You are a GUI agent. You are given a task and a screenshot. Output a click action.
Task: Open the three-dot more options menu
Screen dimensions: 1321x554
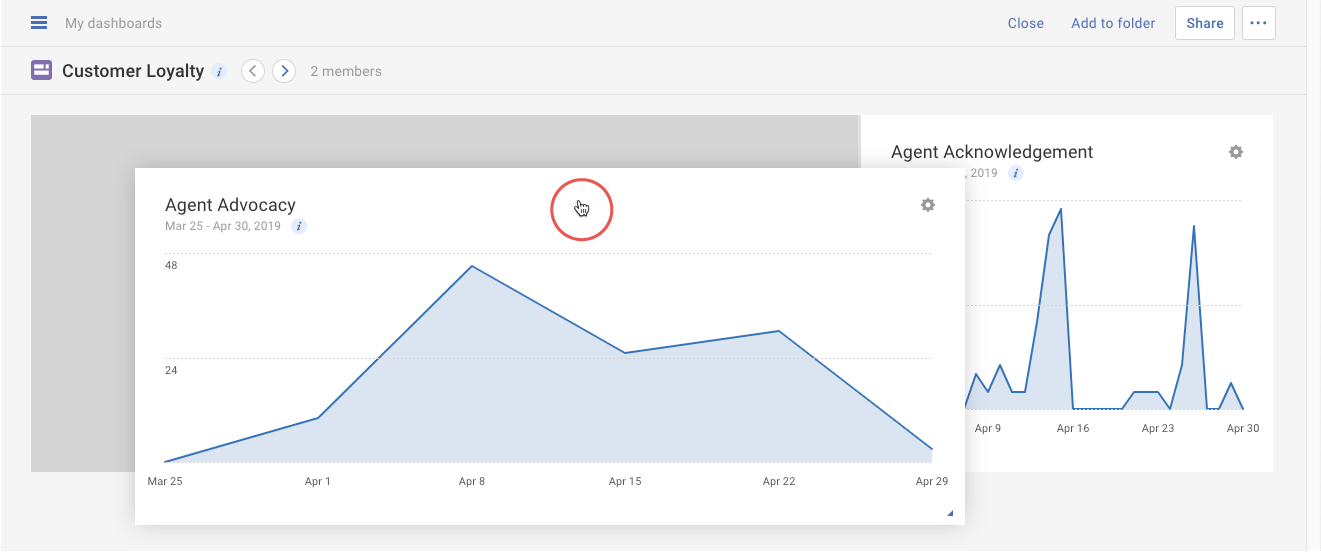pos(1258,23)
